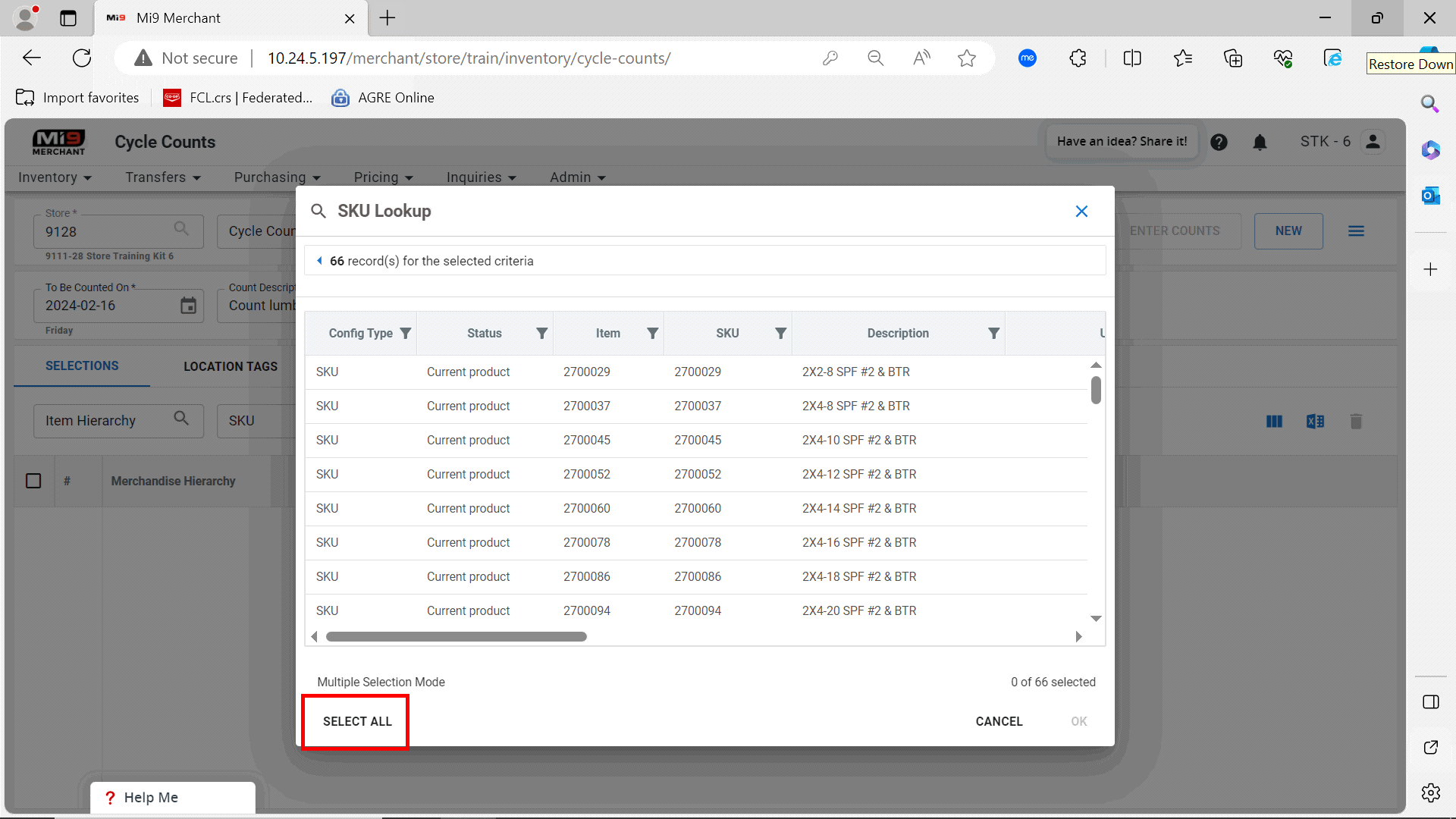1456x819 pixels.
Task: Expand the Purchasing menu
Action: coord(277,177)
